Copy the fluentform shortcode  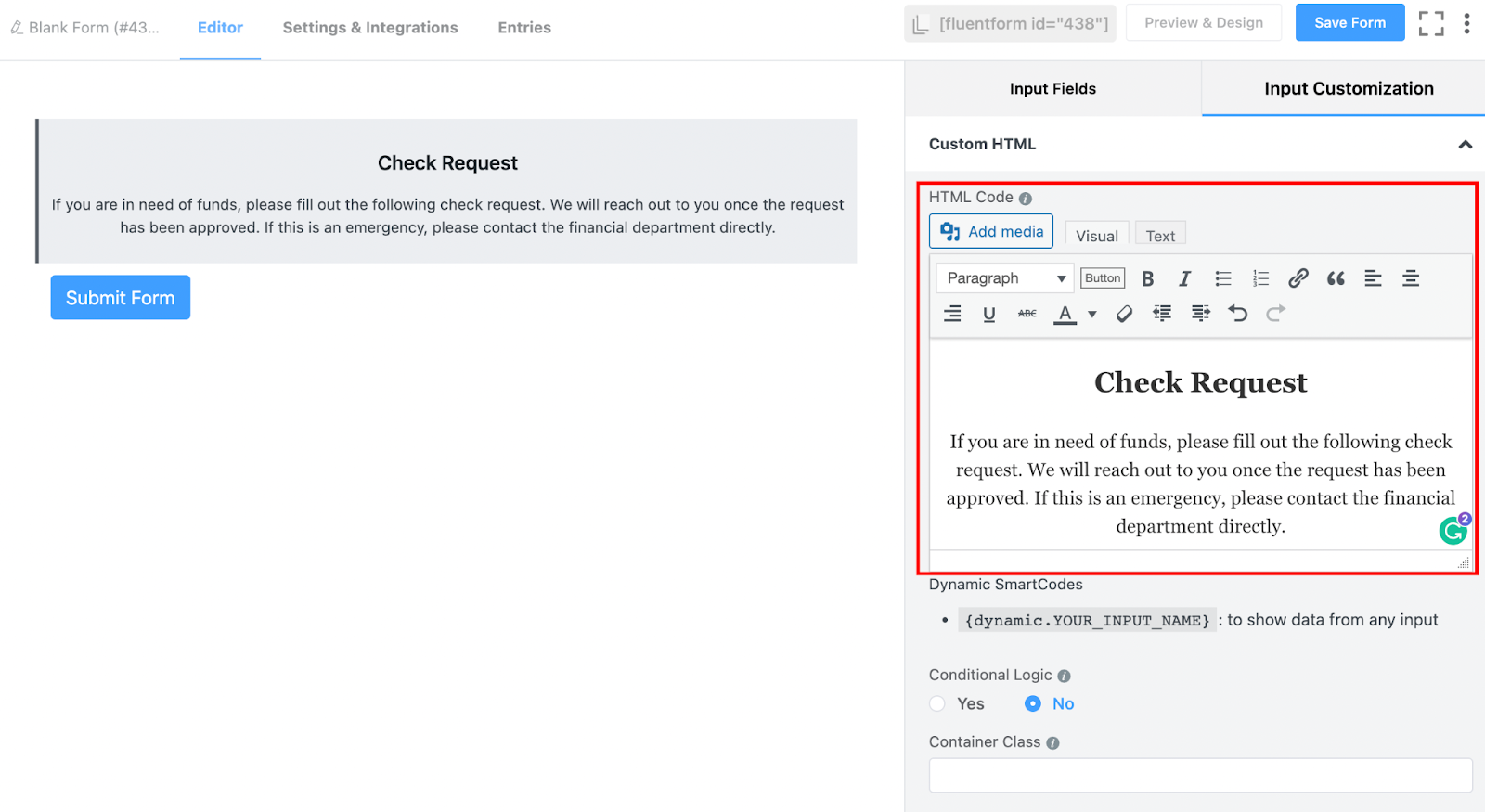pos(1011,24)
